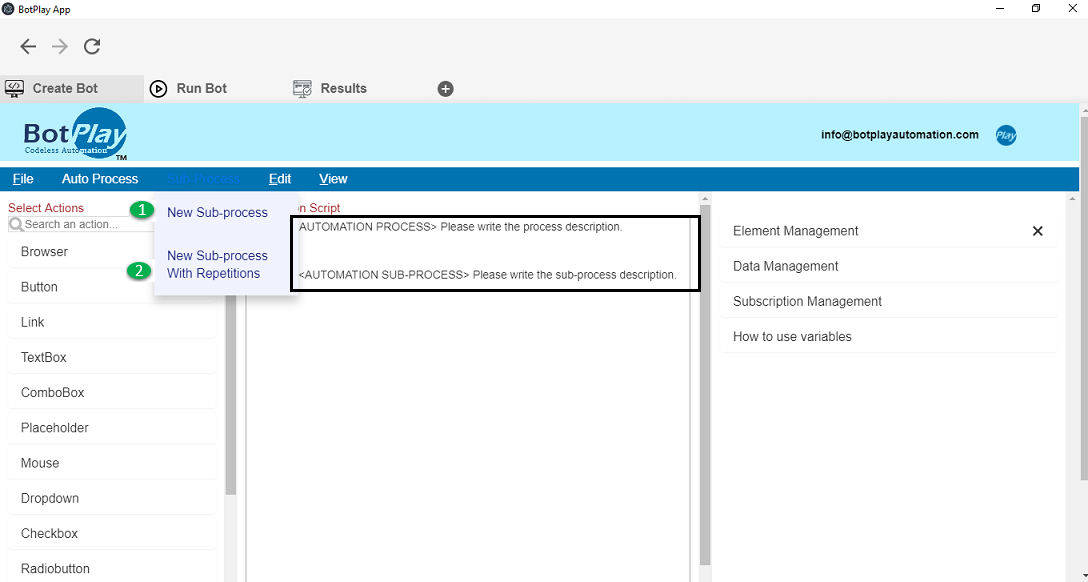Open Data Management help item

point(888,266)
